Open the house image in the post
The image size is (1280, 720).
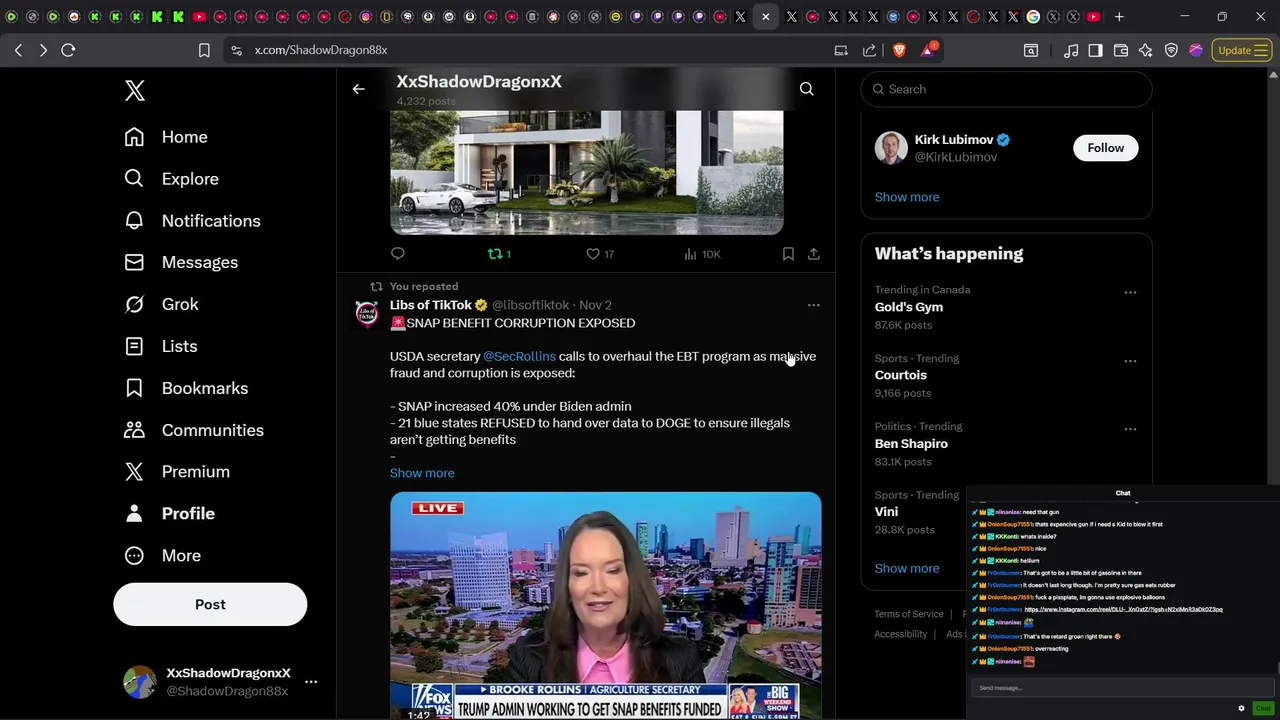pos(586,172)
